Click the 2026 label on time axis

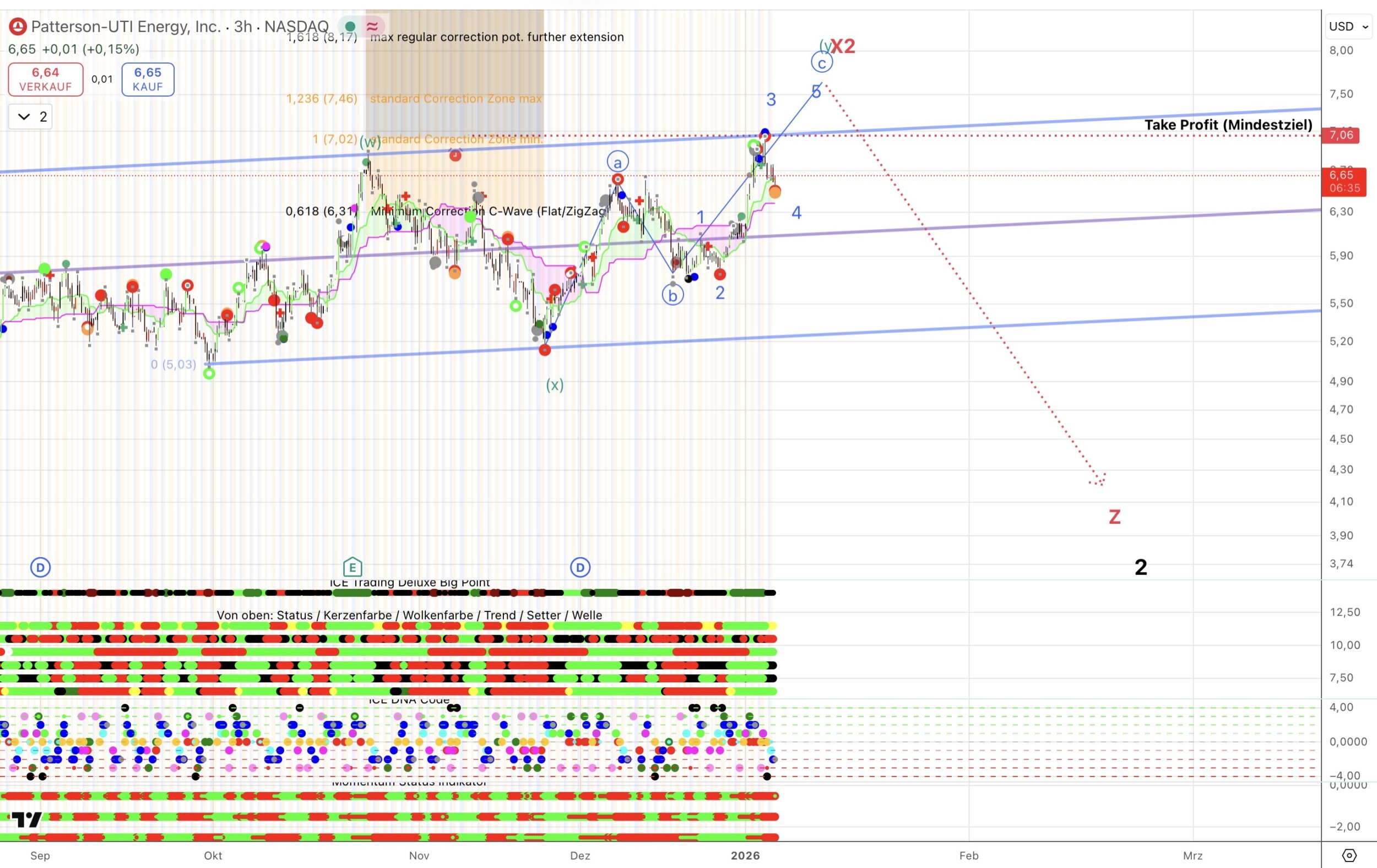point(745,855)
